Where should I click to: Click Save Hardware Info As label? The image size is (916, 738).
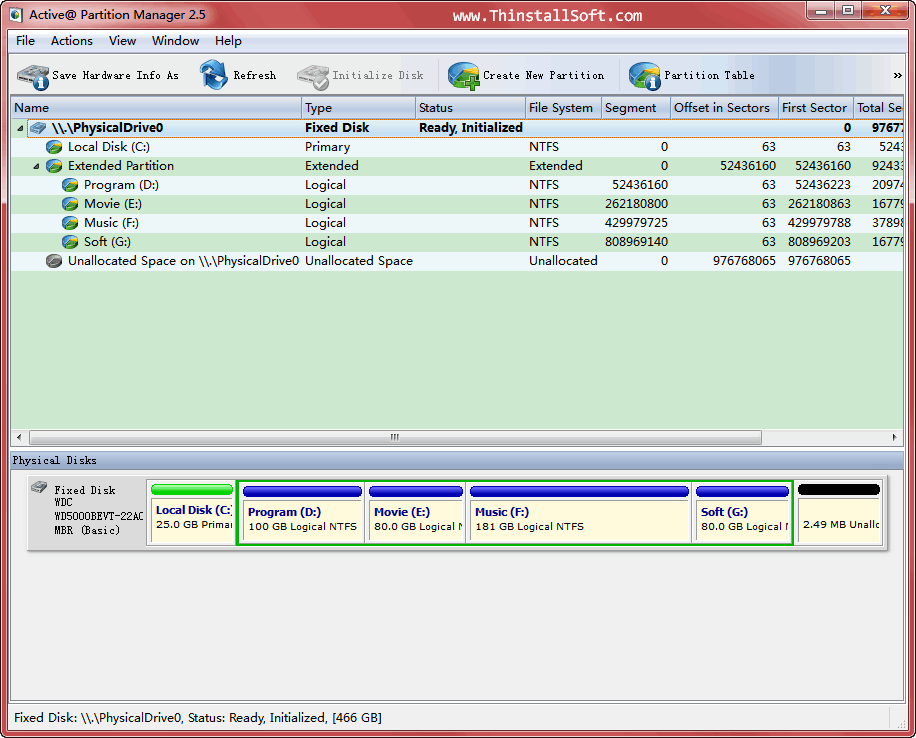pos(115,75)
